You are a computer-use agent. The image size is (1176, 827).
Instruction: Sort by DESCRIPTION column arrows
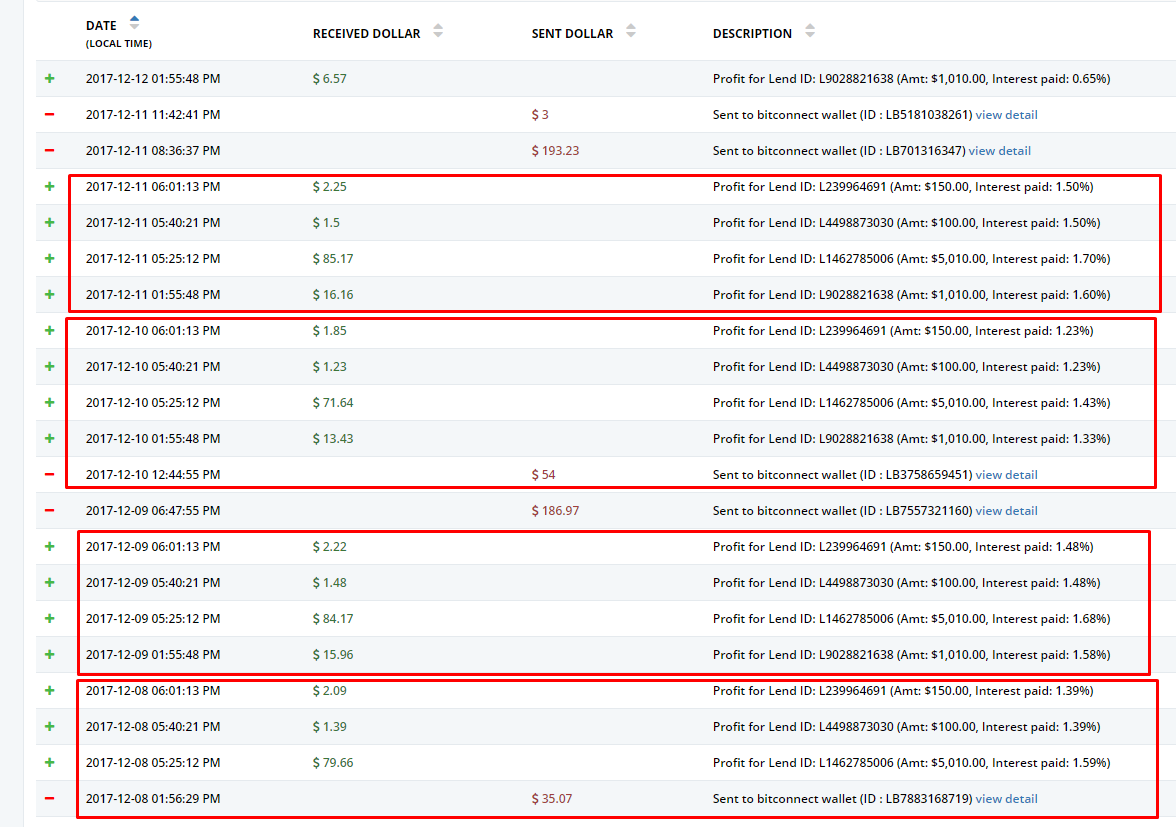tap(810, 31)
